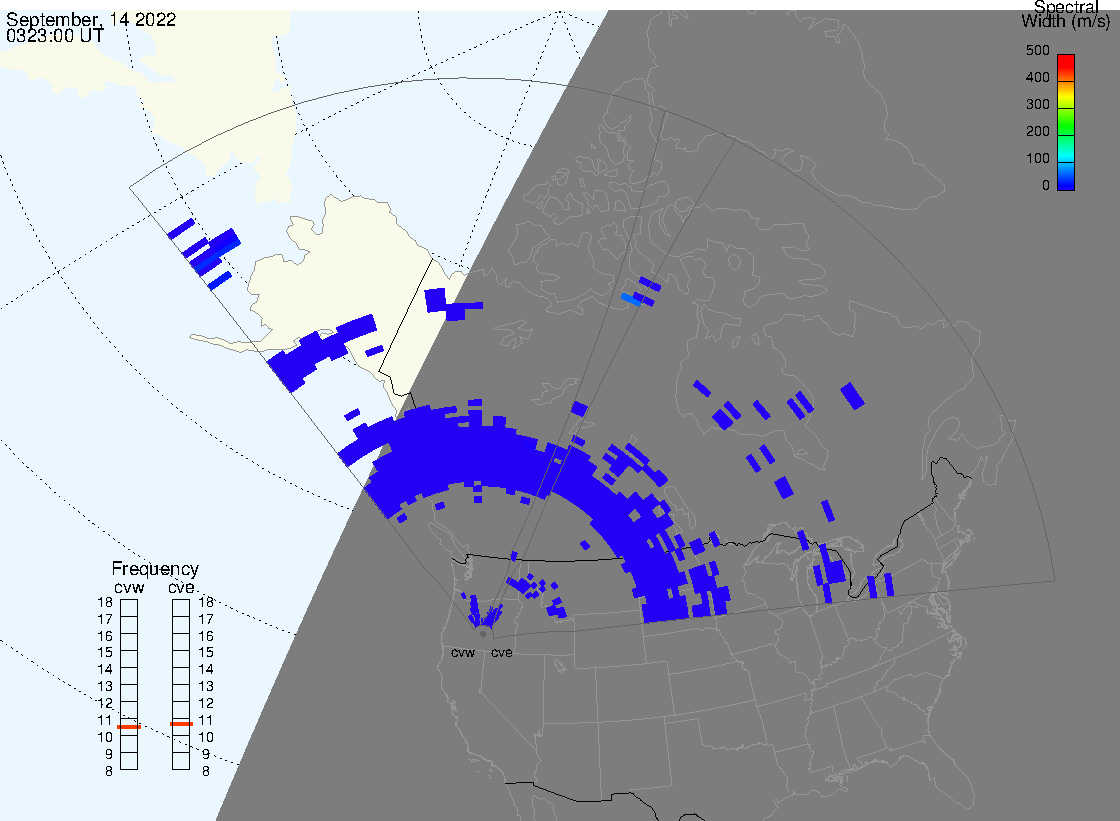Viewport: 1120px width, 821px height.
Task: Click the red cvw frequency marker
Action: [129, 727]
